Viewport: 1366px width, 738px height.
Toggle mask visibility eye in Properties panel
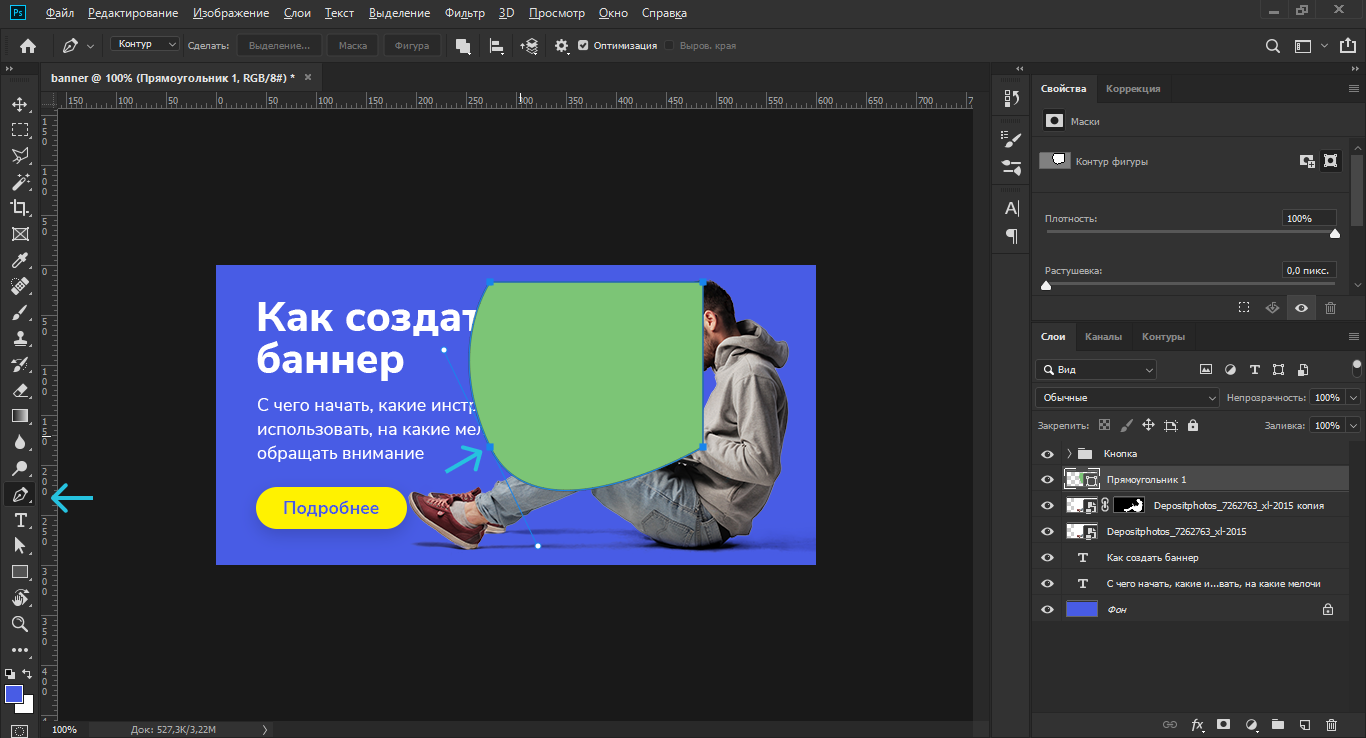pos(1301,309)
